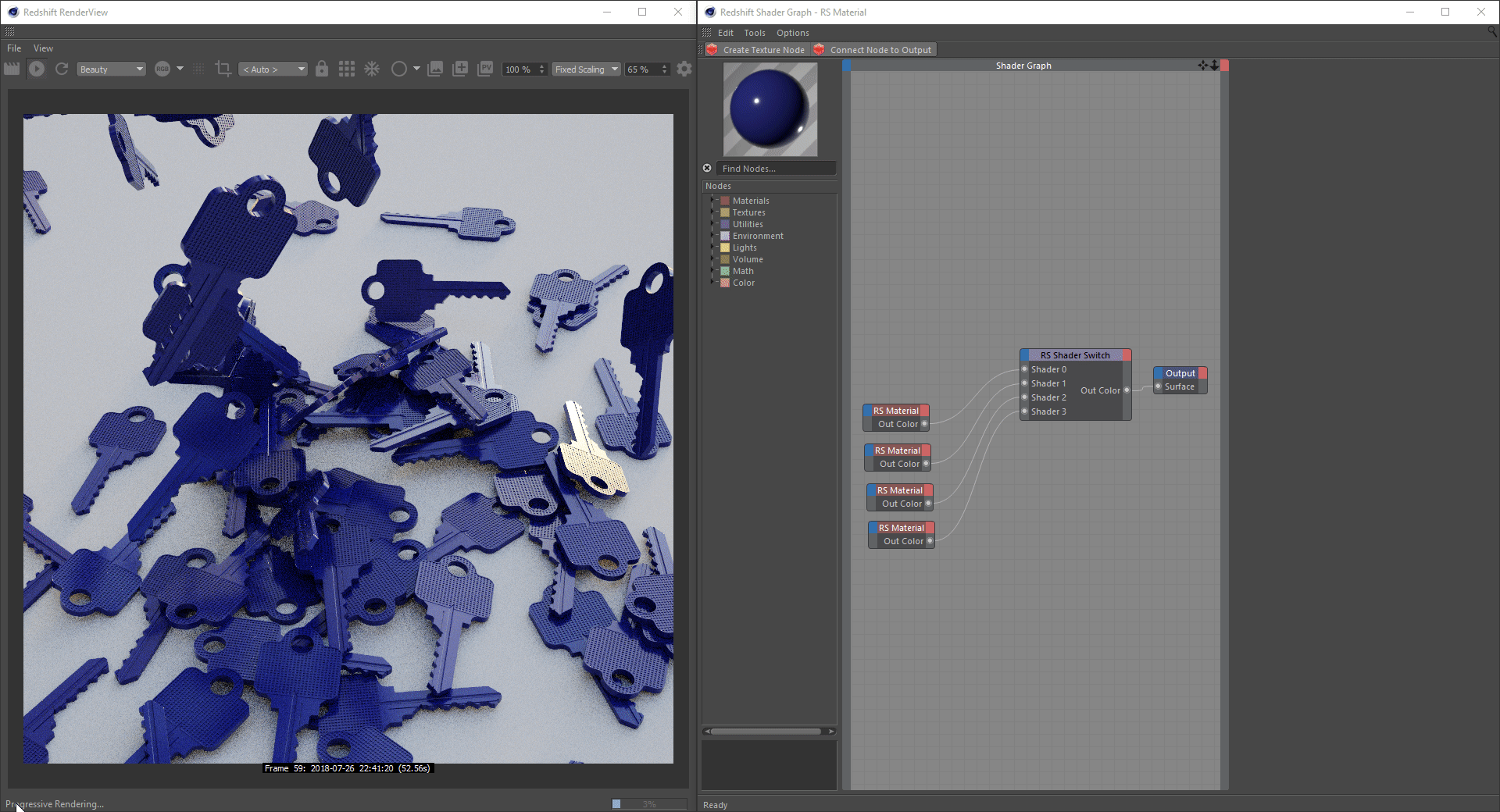
Task: Open RenderView settings gear
Action: point(684,69)
